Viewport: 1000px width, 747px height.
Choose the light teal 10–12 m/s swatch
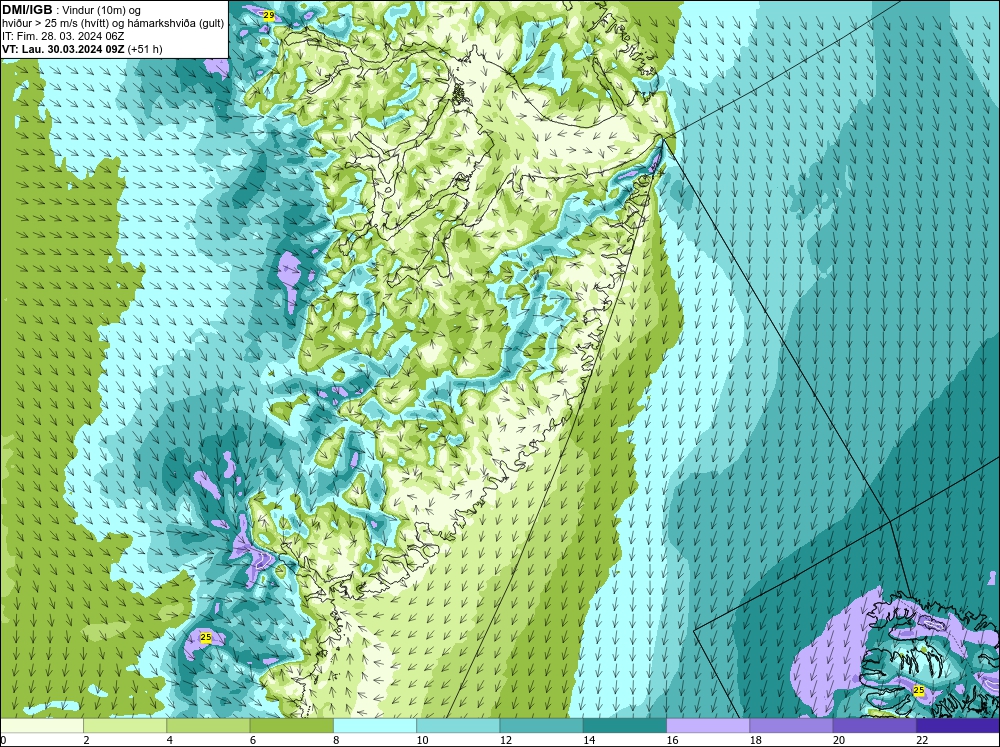pos(458,726)
